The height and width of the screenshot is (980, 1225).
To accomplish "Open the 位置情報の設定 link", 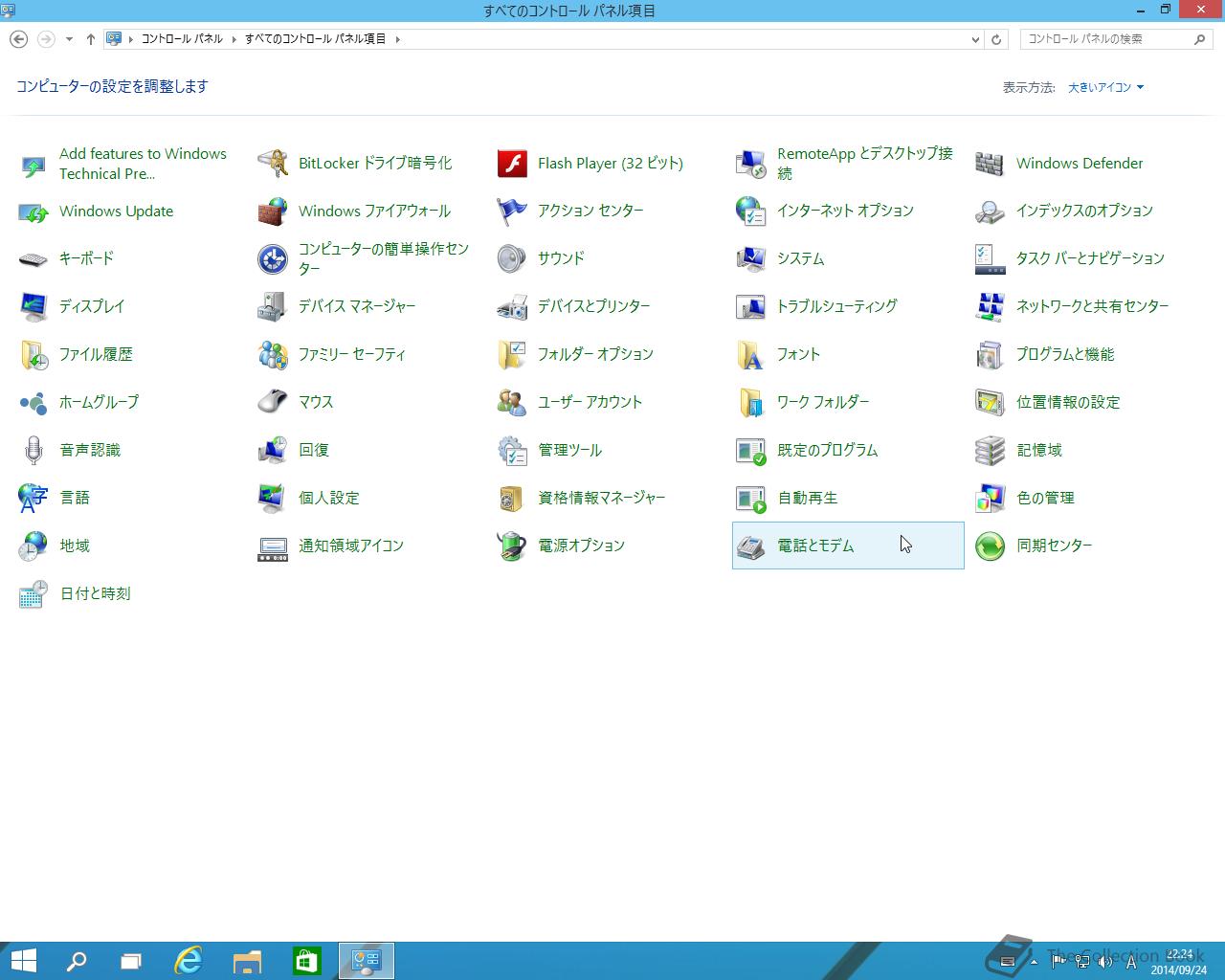I will 1067,402.
